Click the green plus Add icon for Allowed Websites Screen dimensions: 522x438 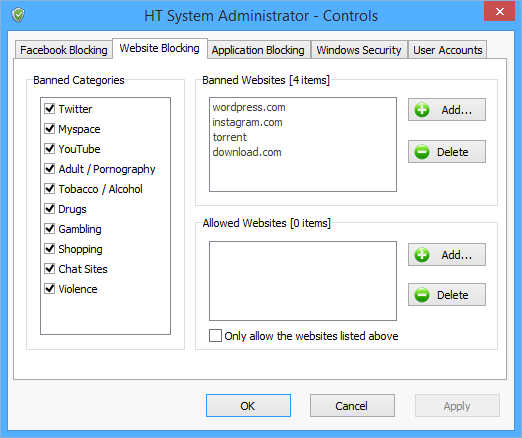click(x=422, y=255)
